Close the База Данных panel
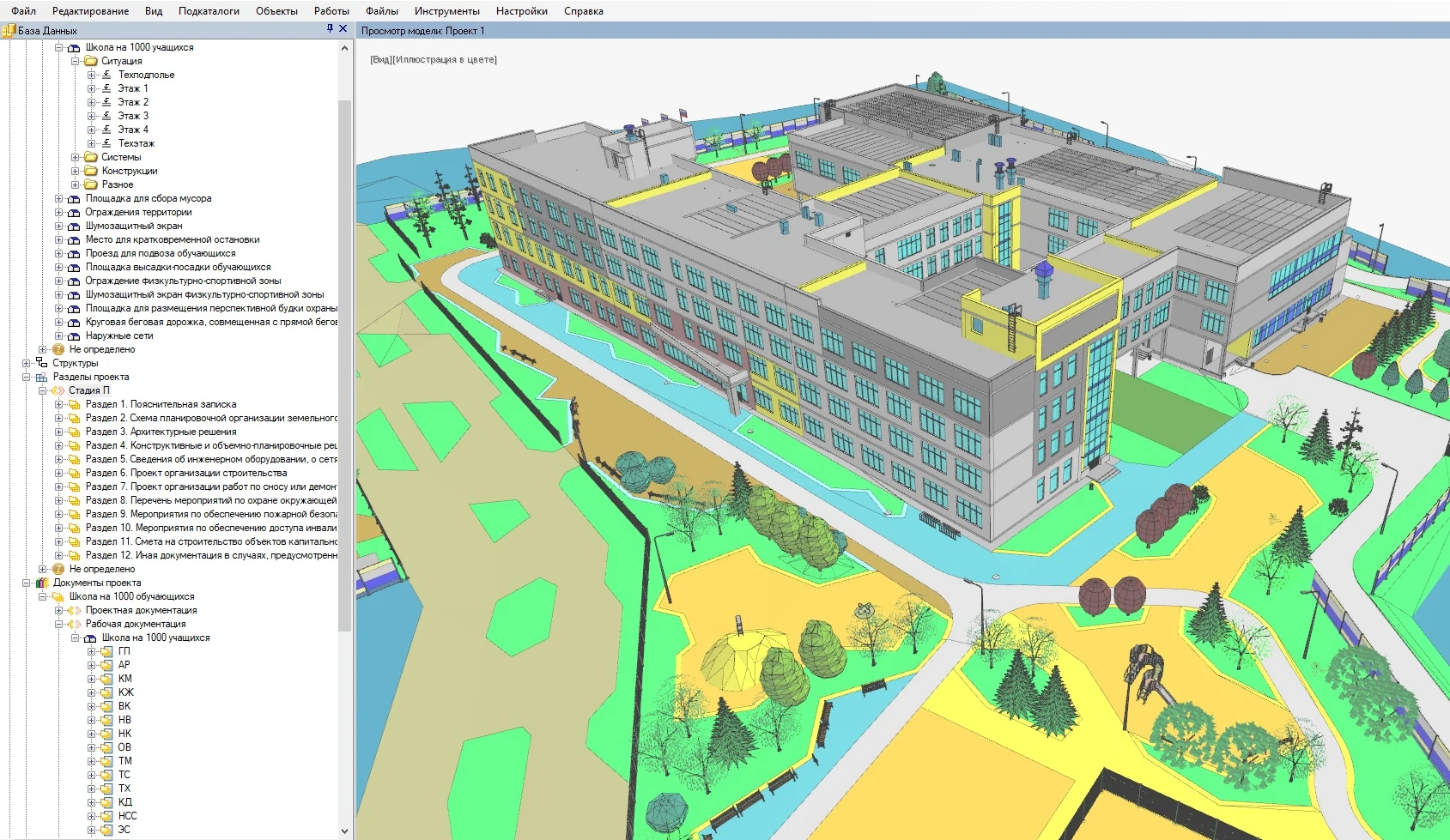The width and height of the screenshot is (1450, 840). point(343,29)
